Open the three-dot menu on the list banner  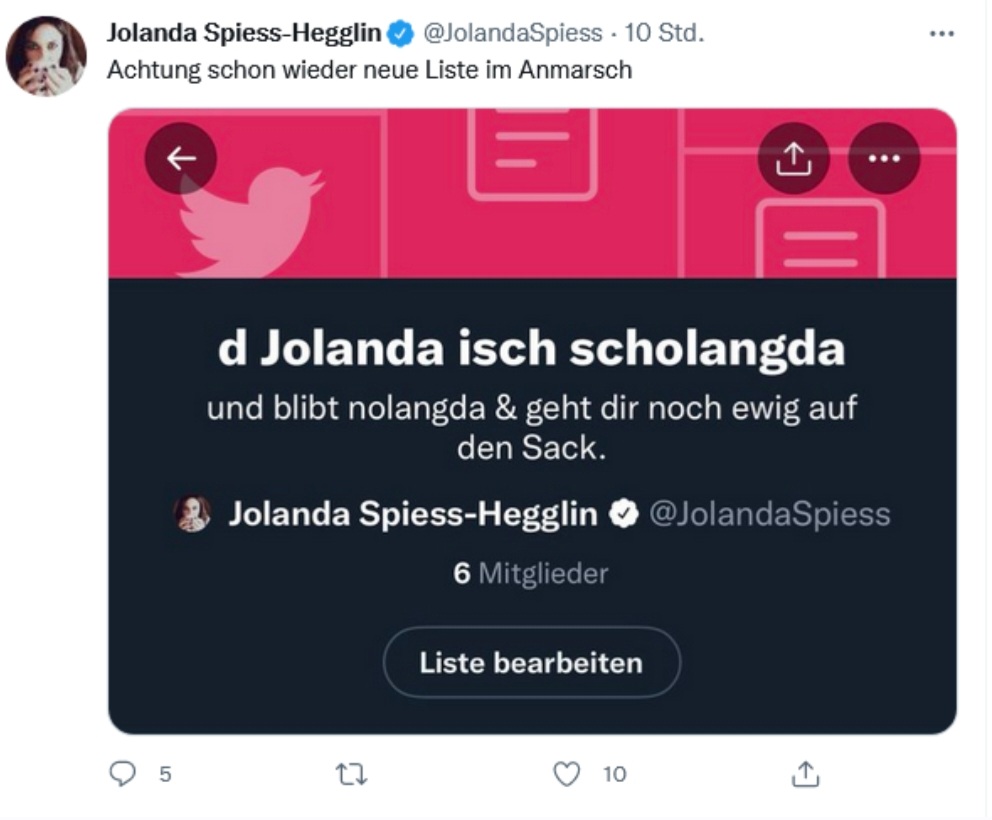click(x=884, y=158)
